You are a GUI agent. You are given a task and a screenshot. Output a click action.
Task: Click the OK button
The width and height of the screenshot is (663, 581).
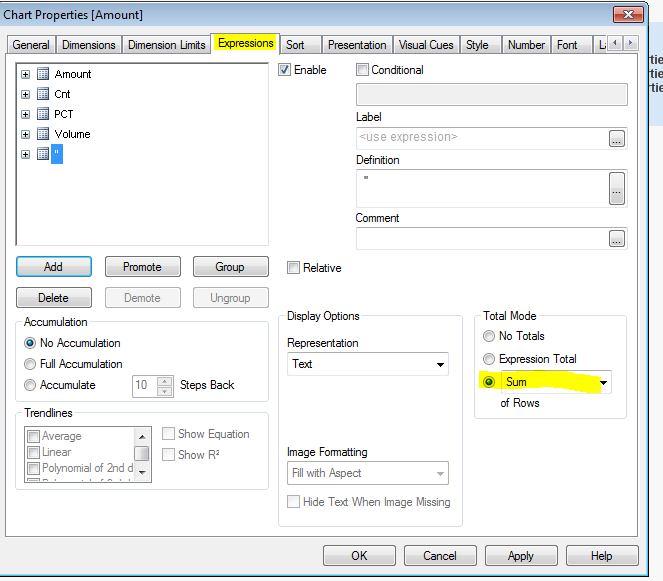point(359,556)
